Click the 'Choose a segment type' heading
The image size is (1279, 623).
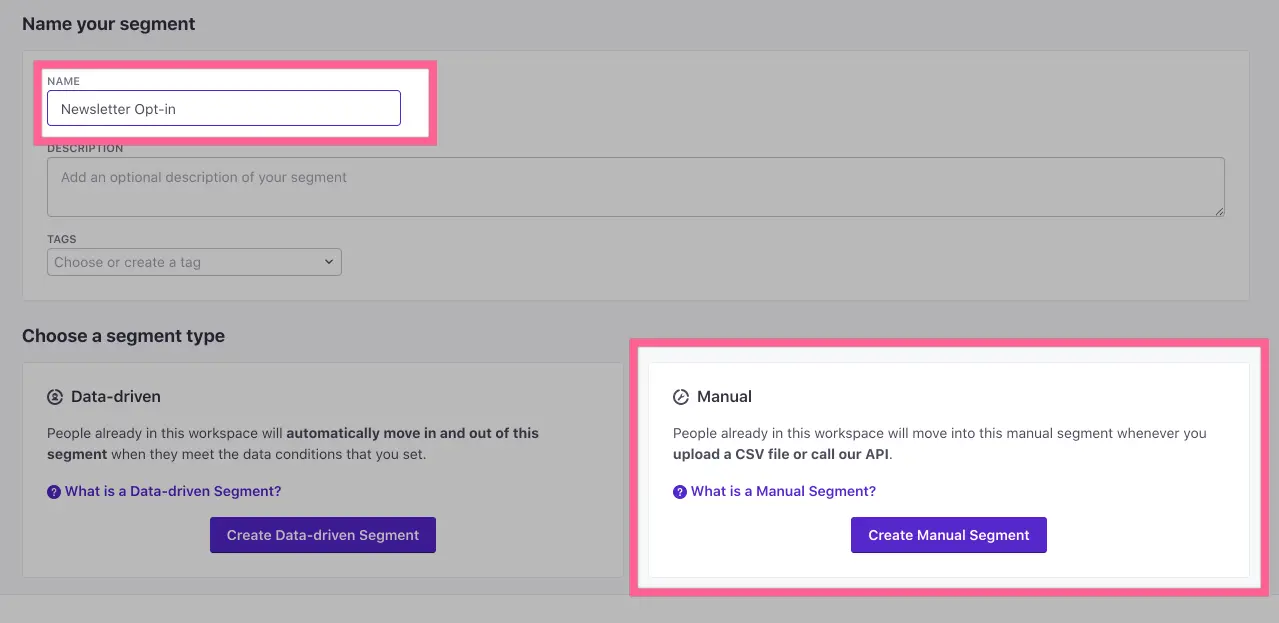[123, 336]
